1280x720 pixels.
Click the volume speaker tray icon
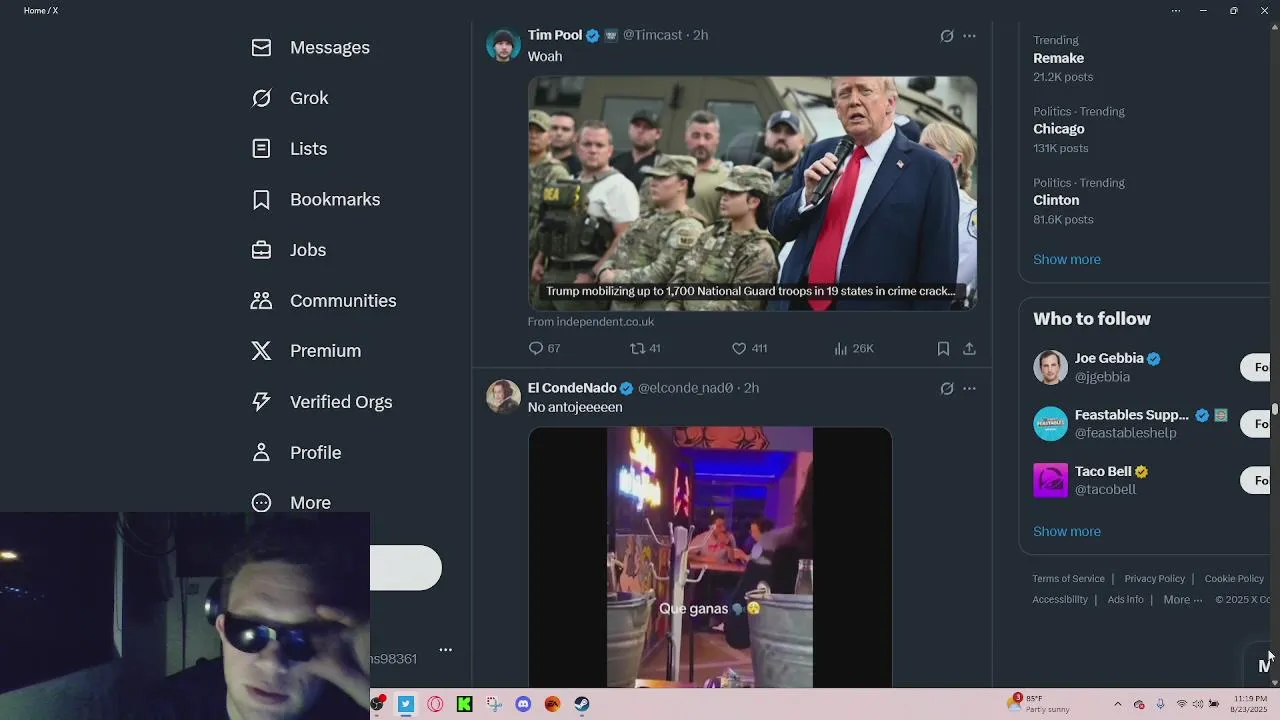[1198, 704]
